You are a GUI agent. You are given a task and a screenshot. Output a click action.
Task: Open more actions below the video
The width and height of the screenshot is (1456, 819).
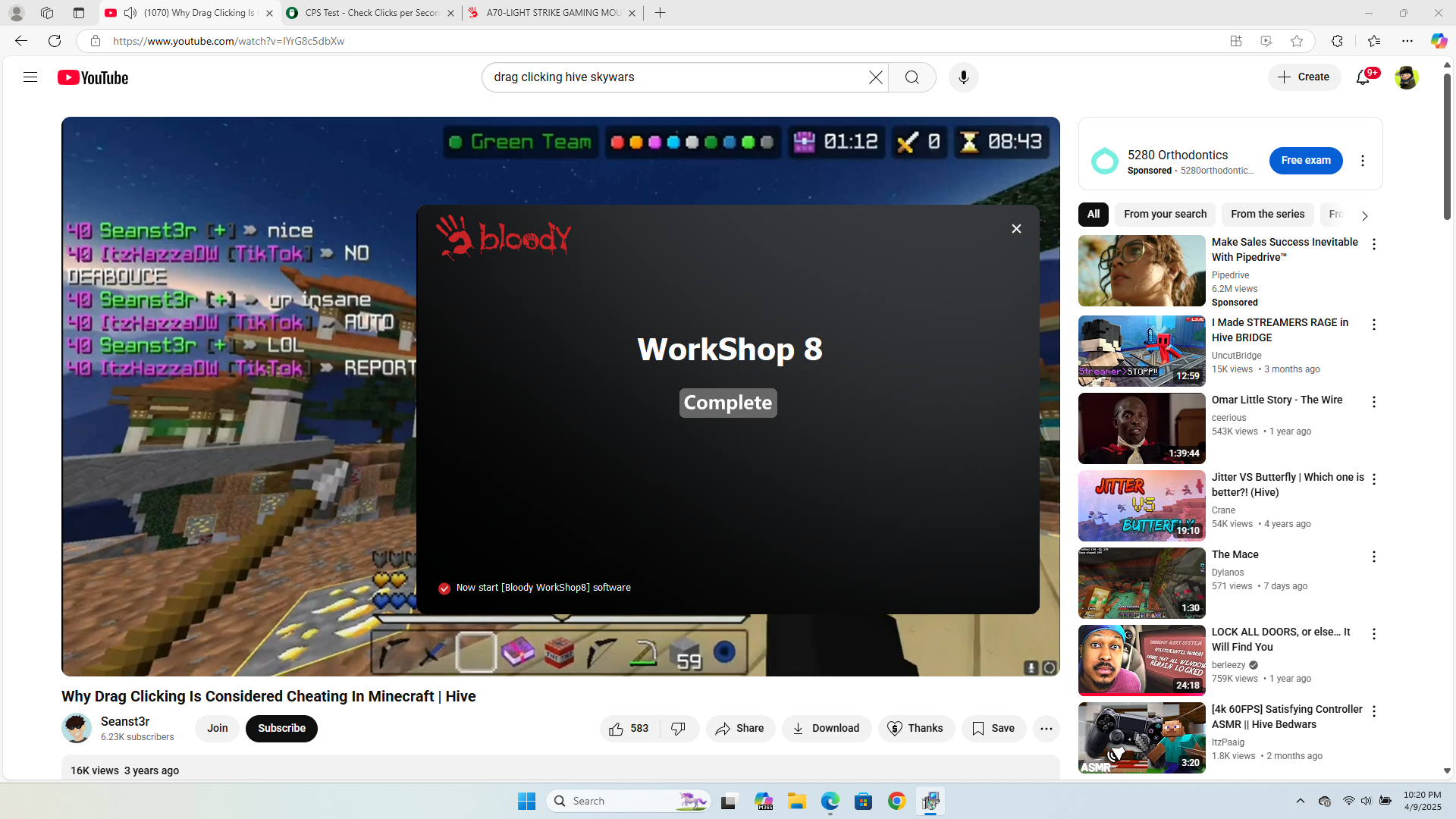[x=1046, y=729]
